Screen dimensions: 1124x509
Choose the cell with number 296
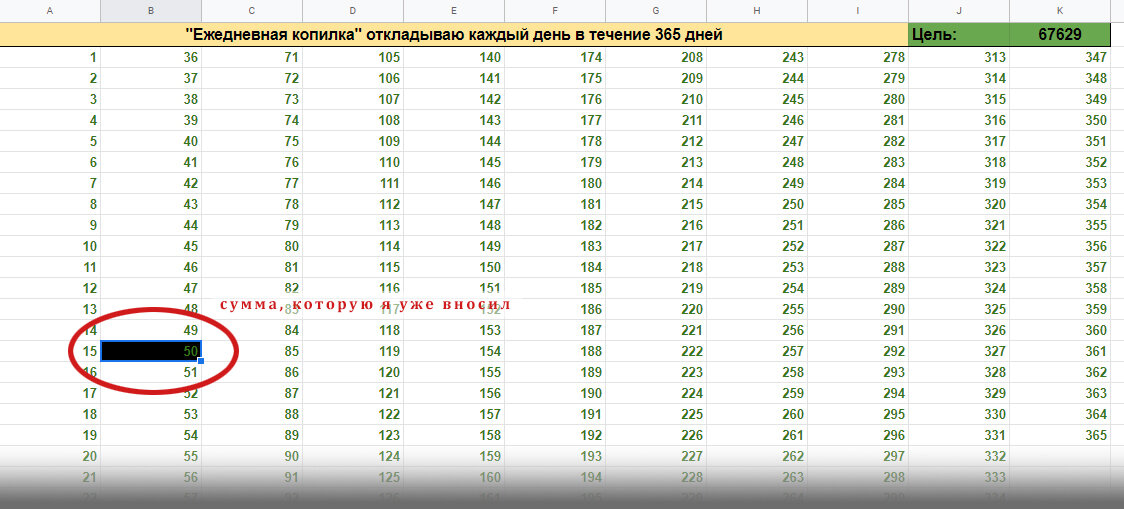coord(858,435)
